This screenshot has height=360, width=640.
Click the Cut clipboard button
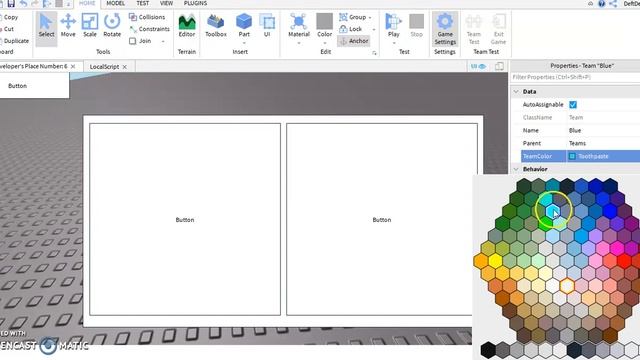[x=7, y=29]
